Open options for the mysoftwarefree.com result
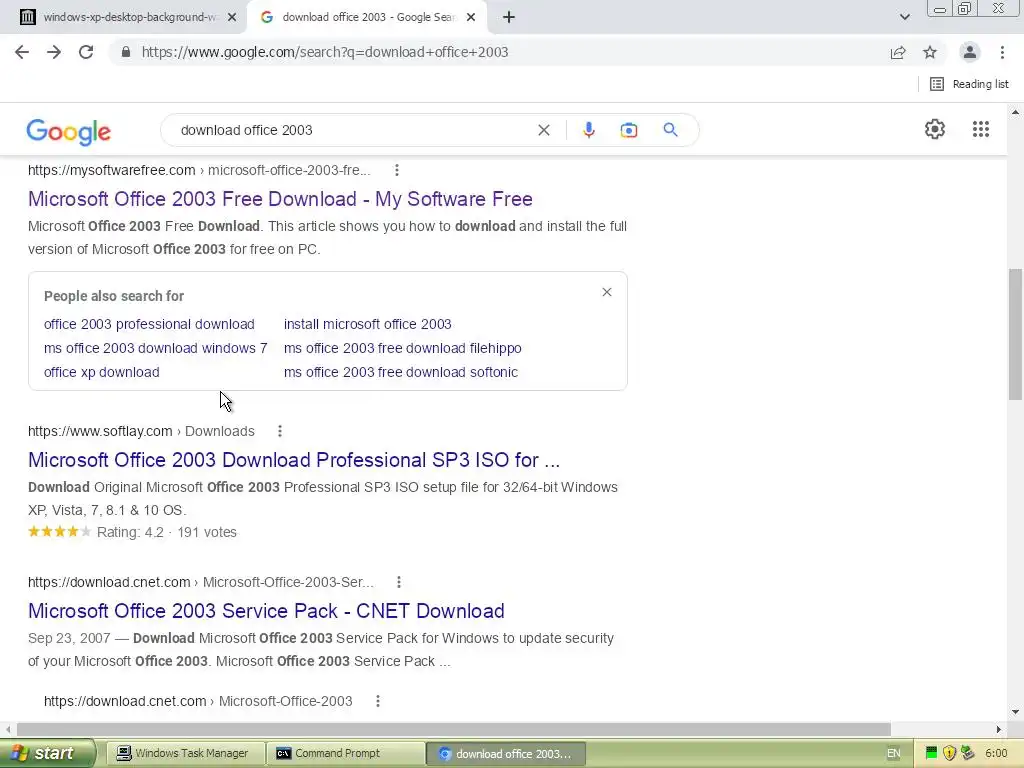This screenshot has height=768, width=1024. pyautogui.click(x=396, y=170)
